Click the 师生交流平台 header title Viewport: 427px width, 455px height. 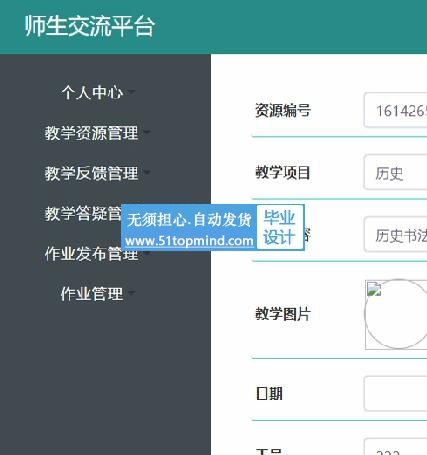90,26
